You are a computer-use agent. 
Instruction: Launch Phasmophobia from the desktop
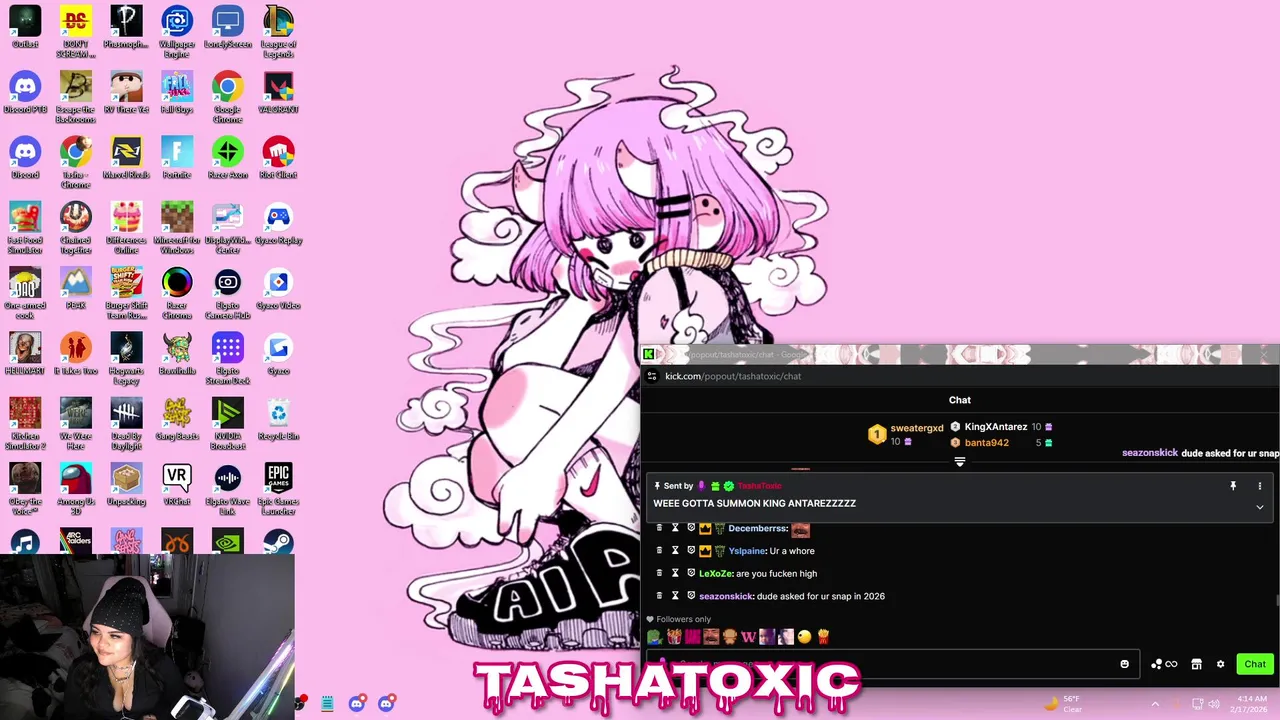(x=126, y=27)
